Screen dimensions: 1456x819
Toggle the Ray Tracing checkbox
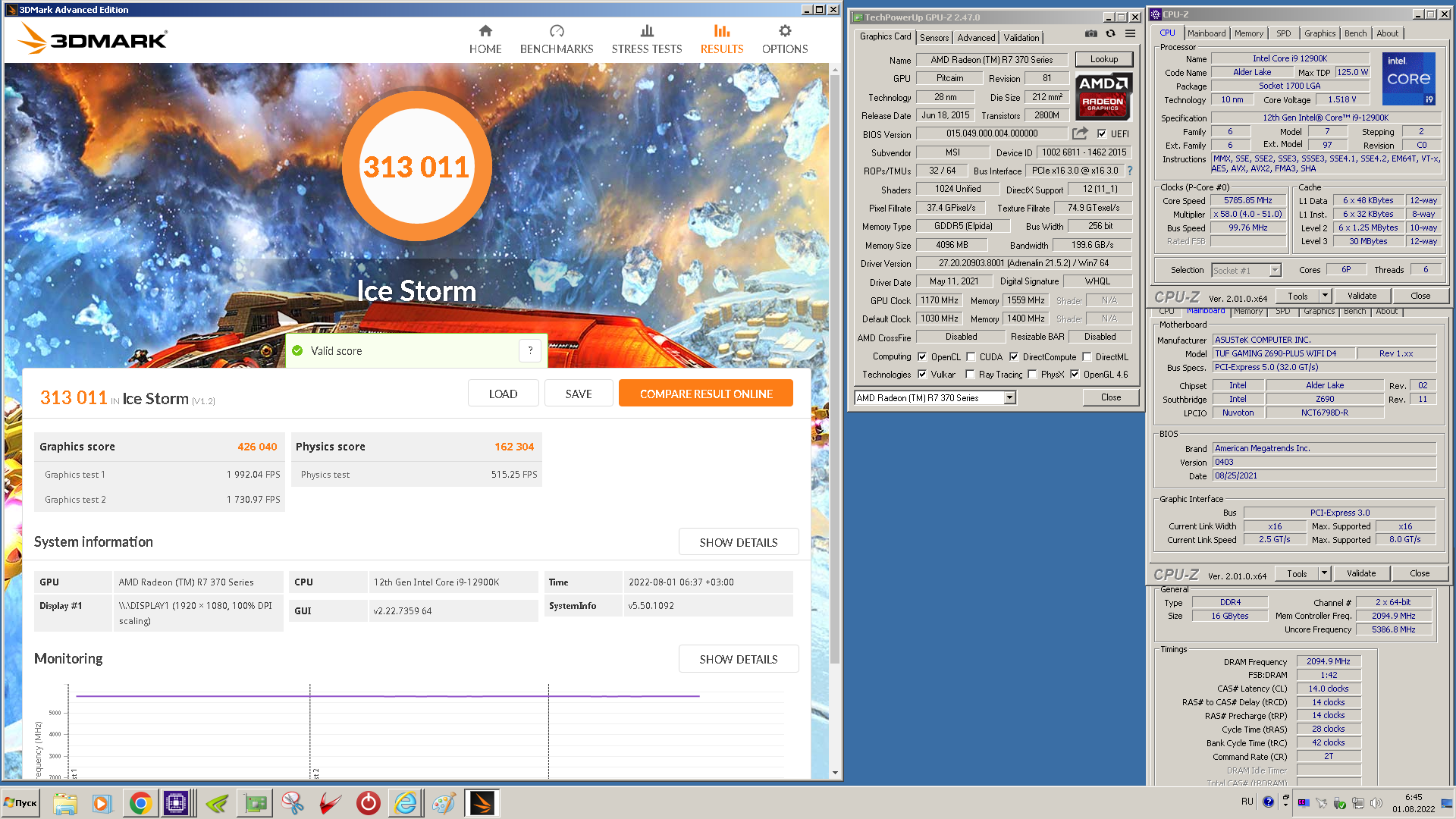pyautogui.click(x=970, y=375)
